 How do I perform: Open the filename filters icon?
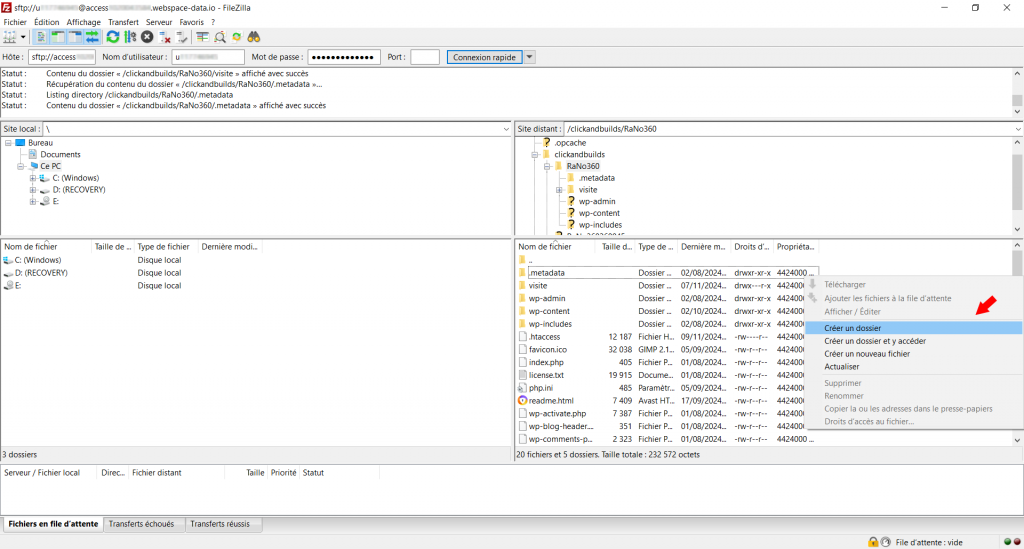click(202, 37)
